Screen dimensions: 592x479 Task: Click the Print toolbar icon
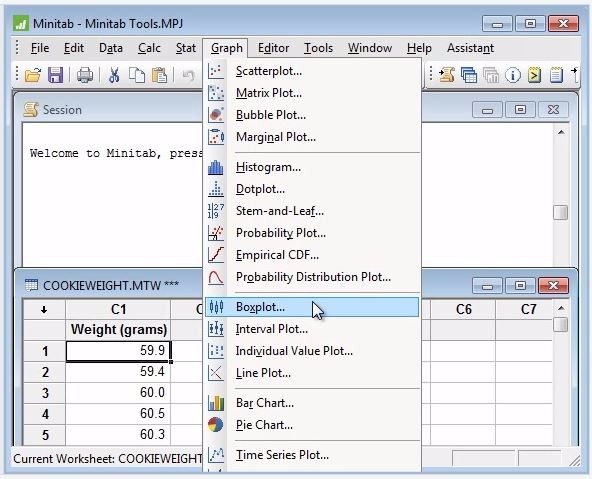(x=85, y=75)
